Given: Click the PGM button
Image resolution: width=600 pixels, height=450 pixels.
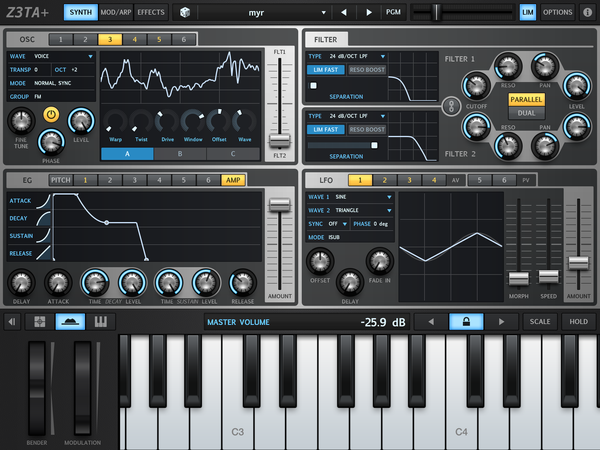Looking at the screenshot, I should 393,12.
